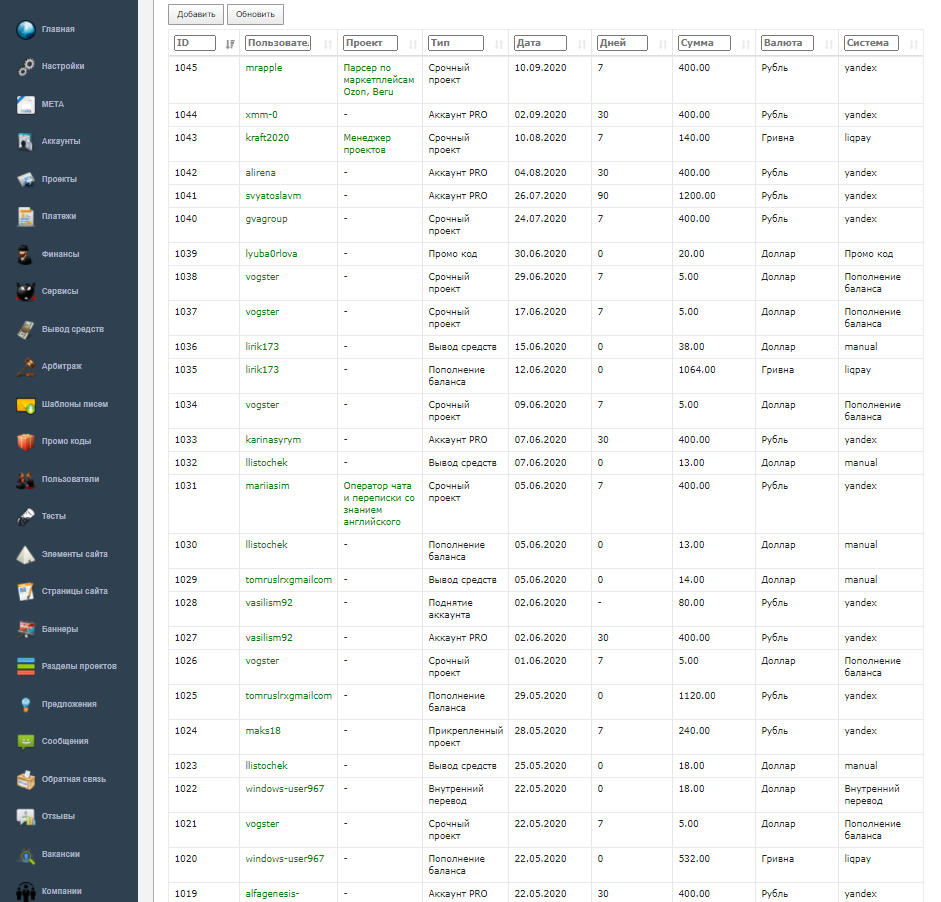Click the Отзывы sidebar icon
Screen dimensions: 941x902
click(26, 817)
